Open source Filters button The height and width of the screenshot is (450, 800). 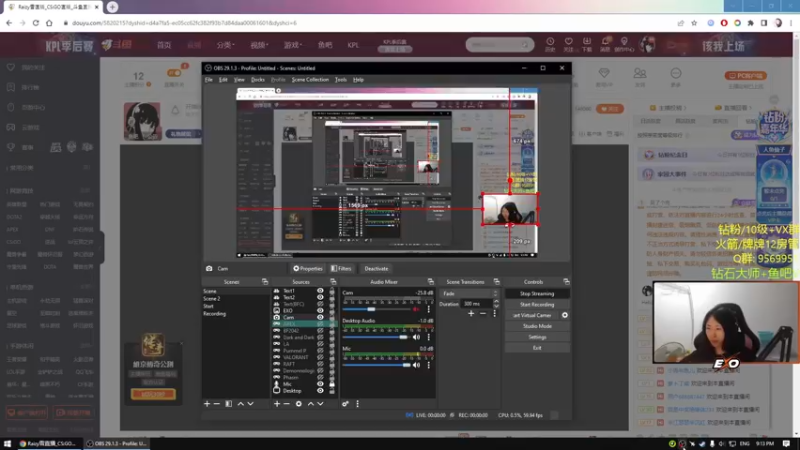click(341, 268)
